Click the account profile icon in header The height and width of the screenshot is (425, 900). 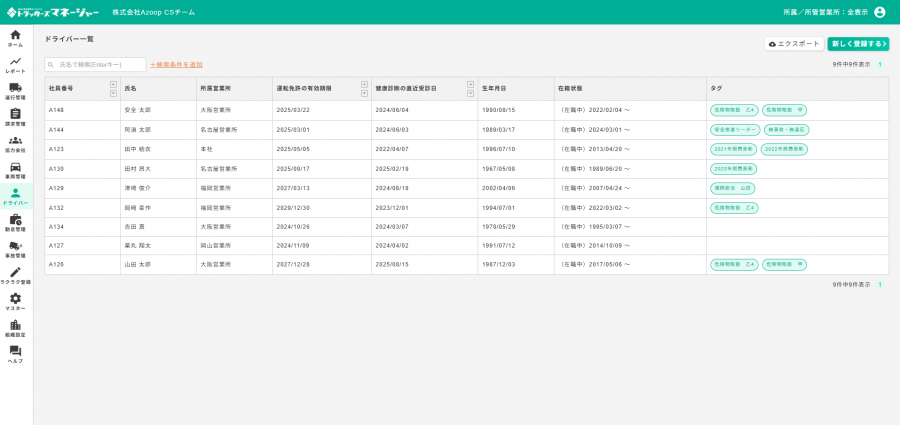(880, 12)
